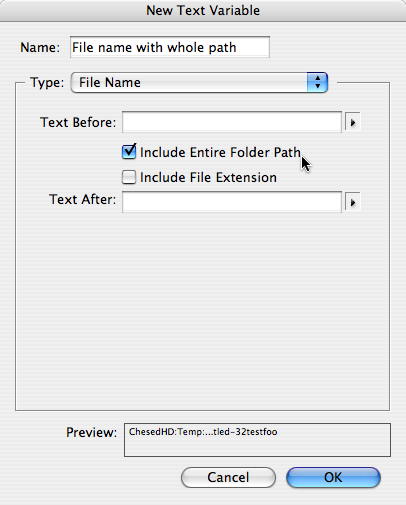406x505 pixels.
Task: Open the Text Before special characters arrow menu
Action: (x=353, y=123)
